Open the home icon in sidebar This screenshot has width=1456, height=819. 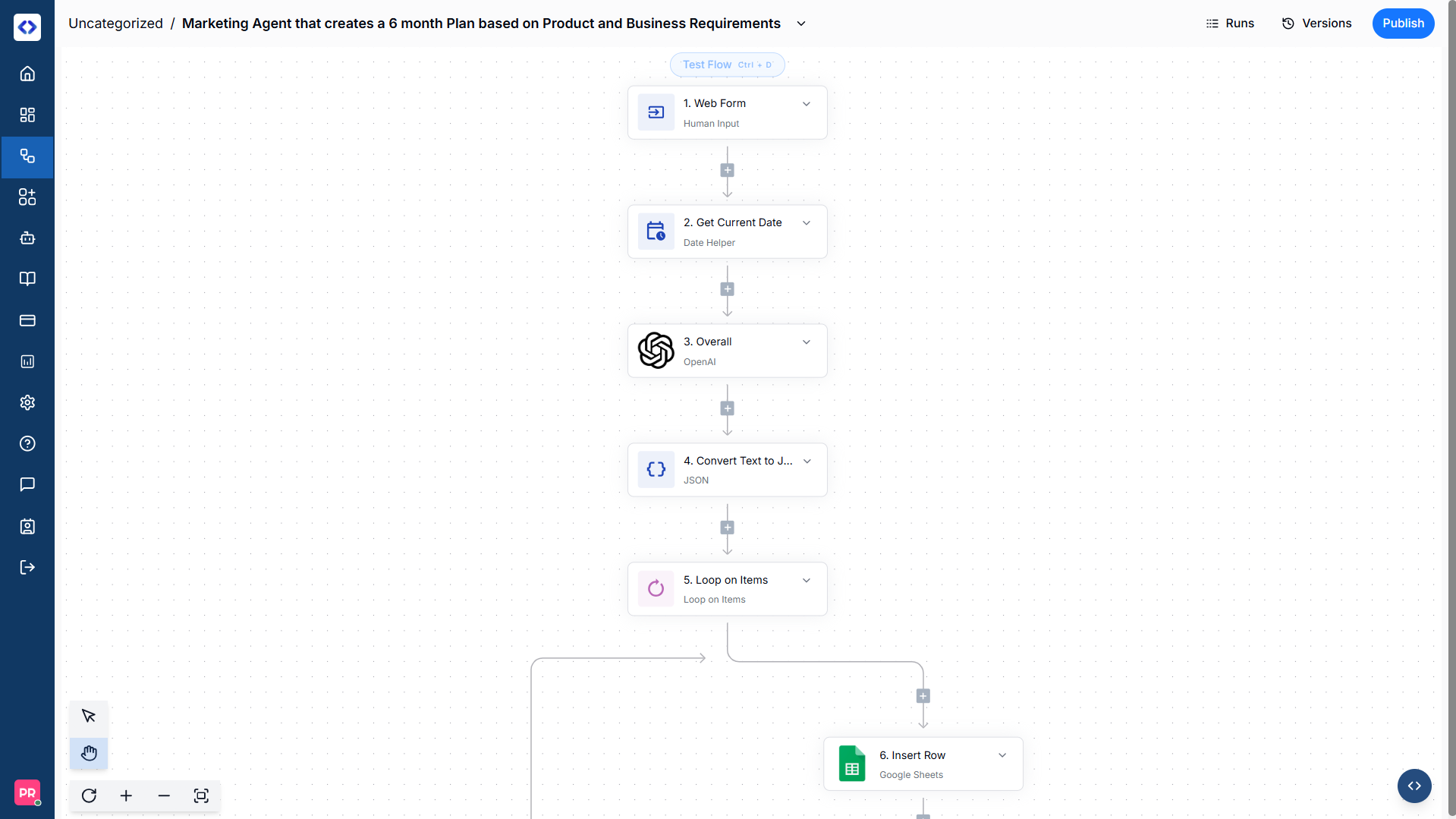(27, 74)
